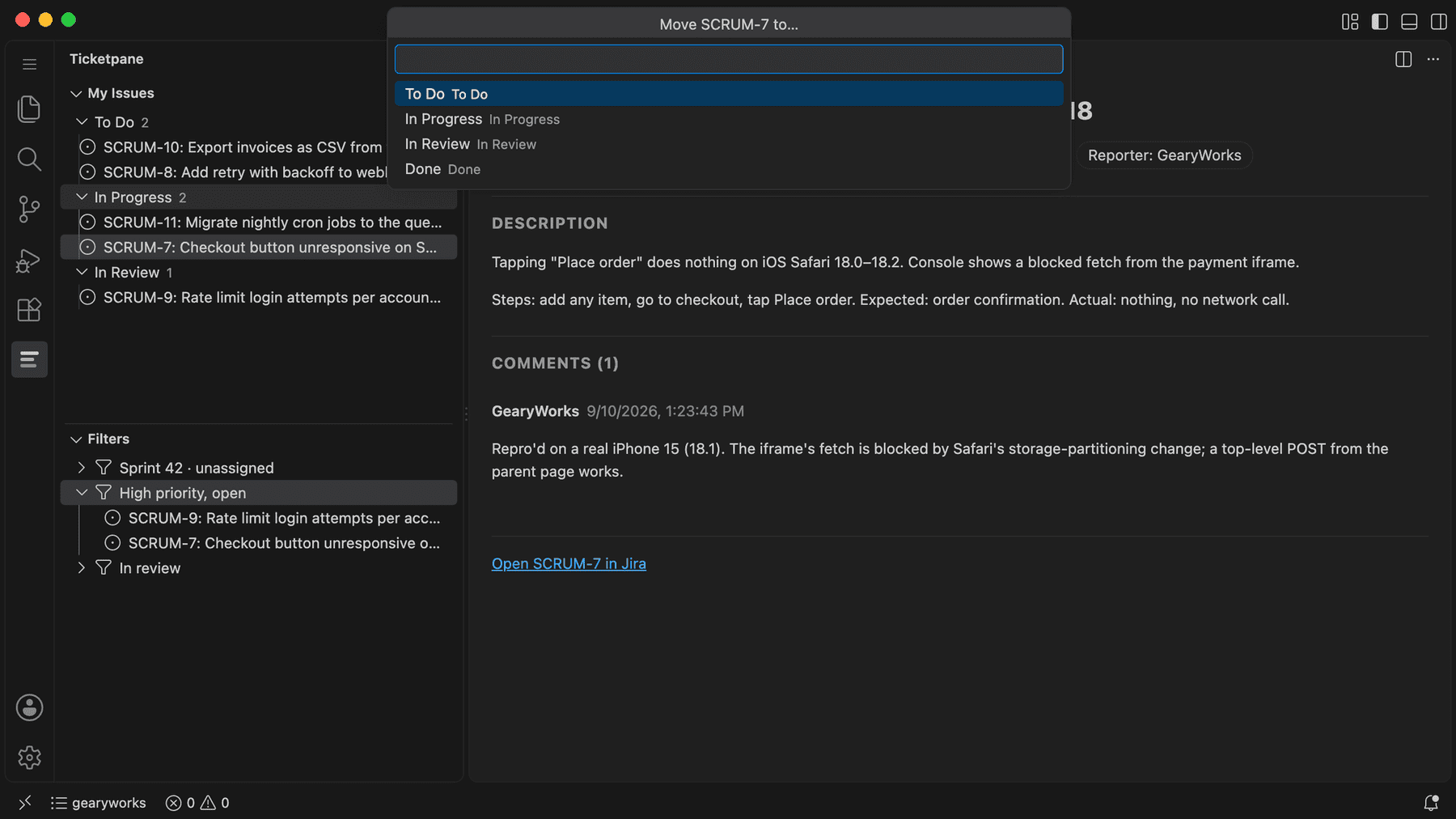
Task: Open the editor More Actions ellipsis
Action: 1433,59
